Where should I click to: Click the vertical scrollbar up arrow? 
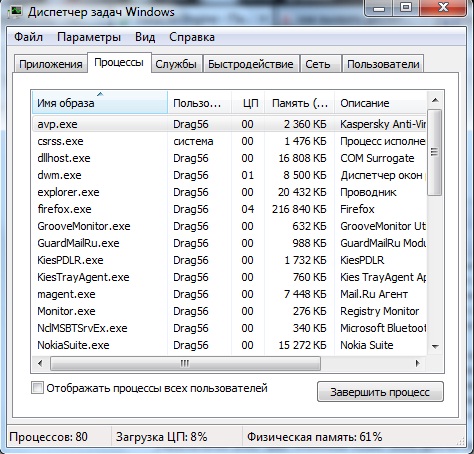[435, 100]
